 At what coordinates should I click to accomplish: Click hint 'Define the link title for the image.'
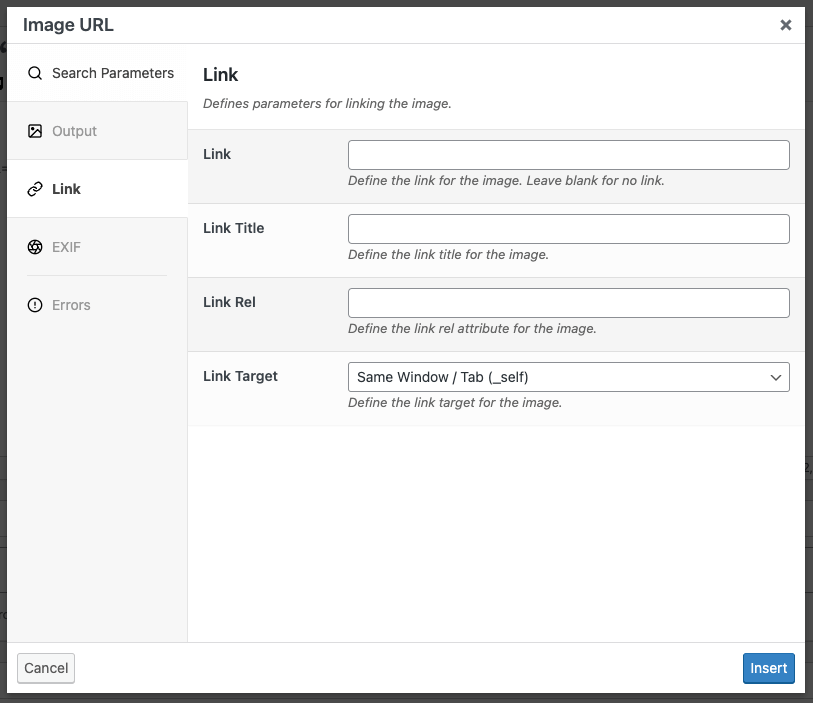point(448,255)
